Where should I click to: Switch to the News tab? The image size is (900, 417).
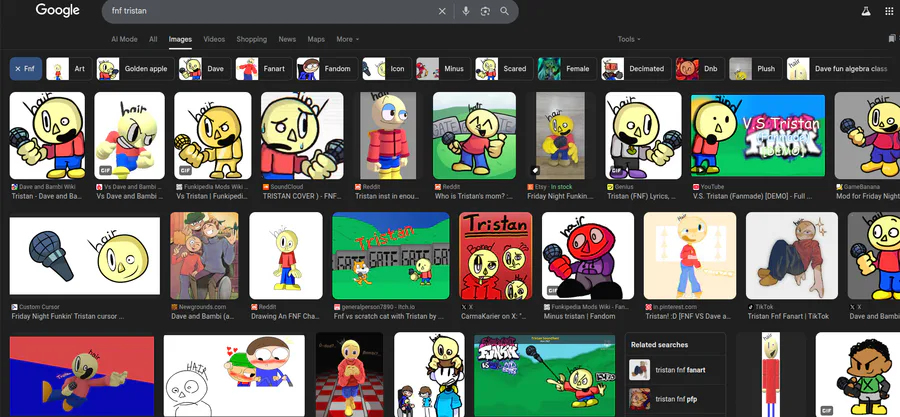coord(287,40)
